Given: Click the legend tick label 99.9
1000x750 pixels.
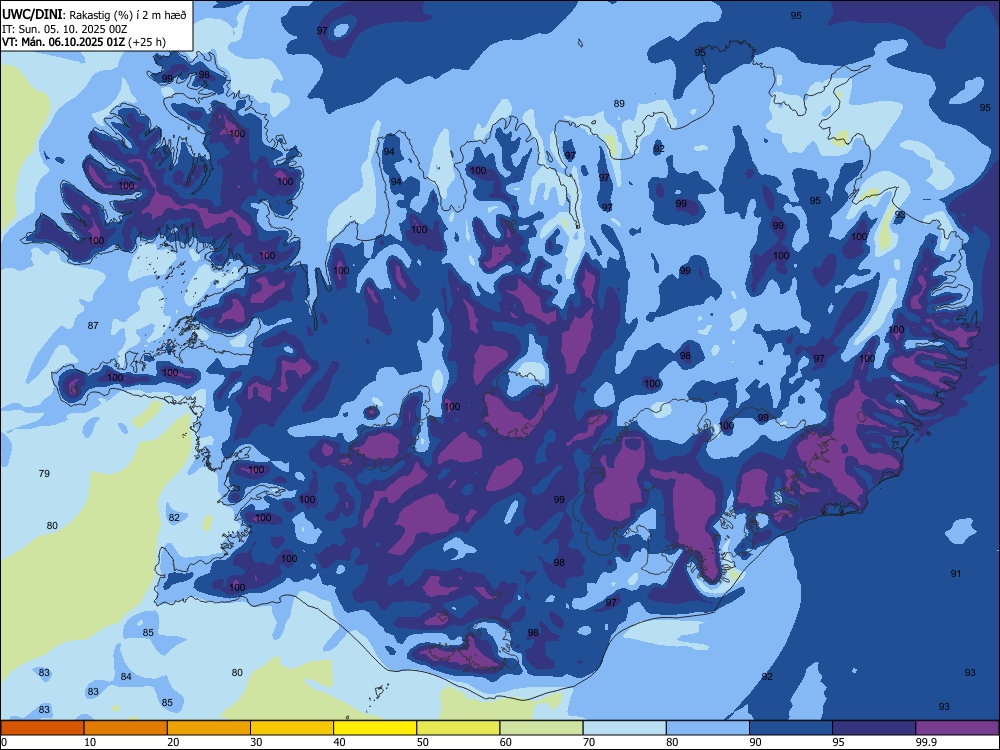Looking at the screenshot, I should [926, 742].
